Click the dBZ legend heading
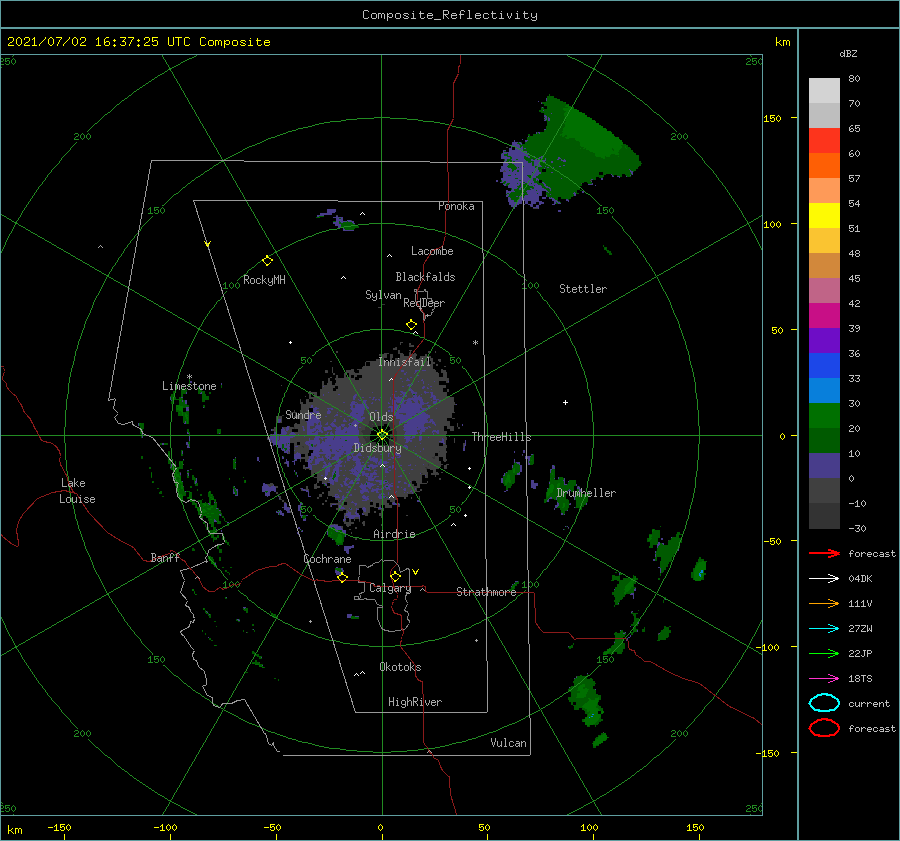This screenshot has height=841, width=900. point(848,53)
